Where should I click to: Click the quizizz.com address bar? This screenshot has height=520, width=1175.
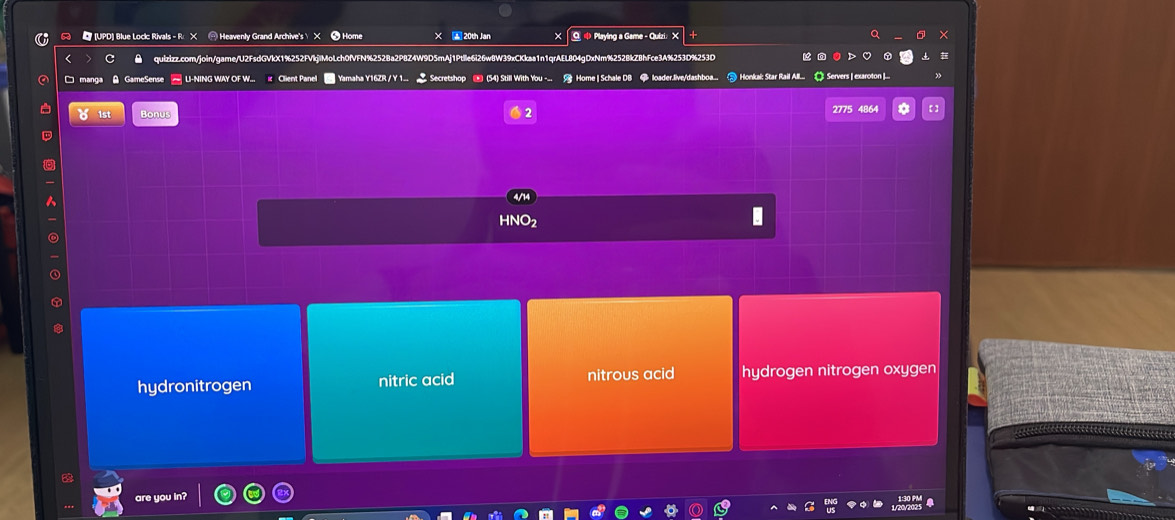[x=430, y=57]
